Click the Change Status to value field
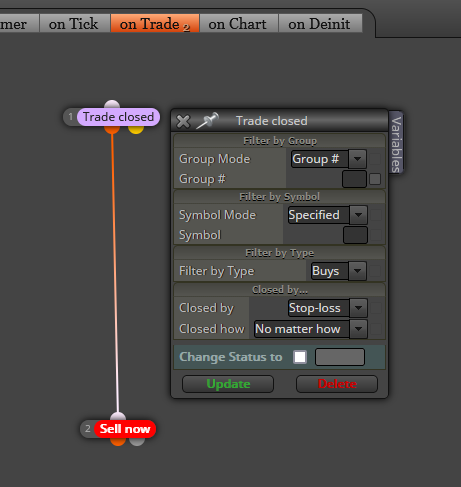461x487 pixels. pos(340,357)
